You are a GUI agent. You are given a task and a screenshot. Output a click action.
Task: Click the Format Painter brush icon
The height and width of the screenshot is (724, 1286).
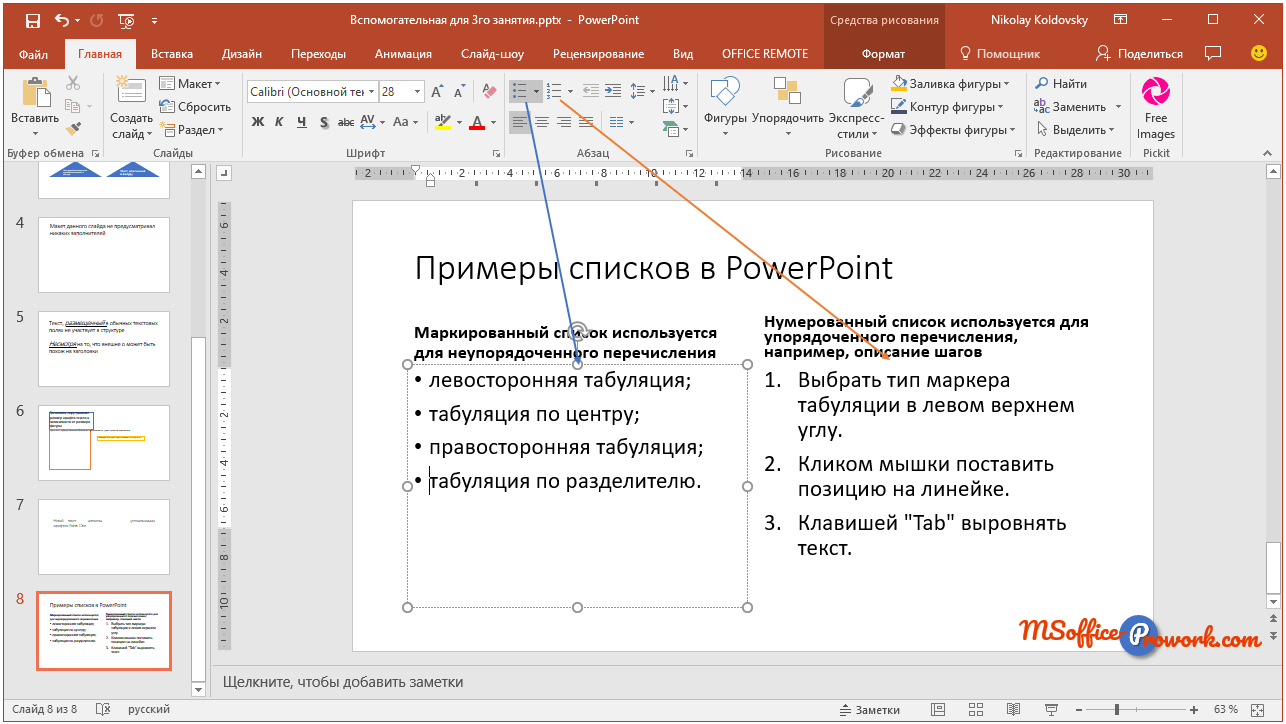pos(73,128)
